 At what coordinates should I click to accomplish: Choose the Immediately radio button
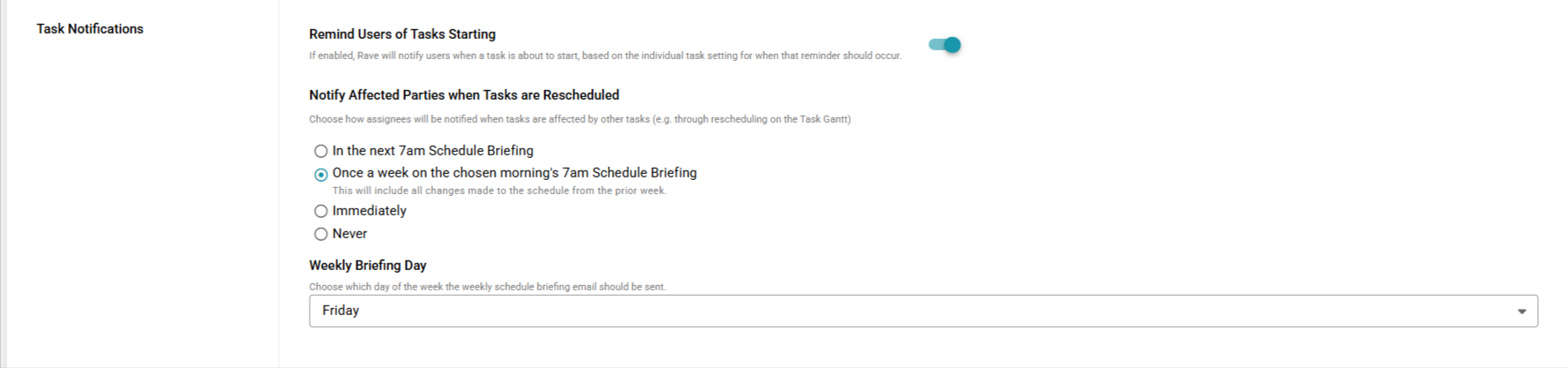click(x=321, y=211)
